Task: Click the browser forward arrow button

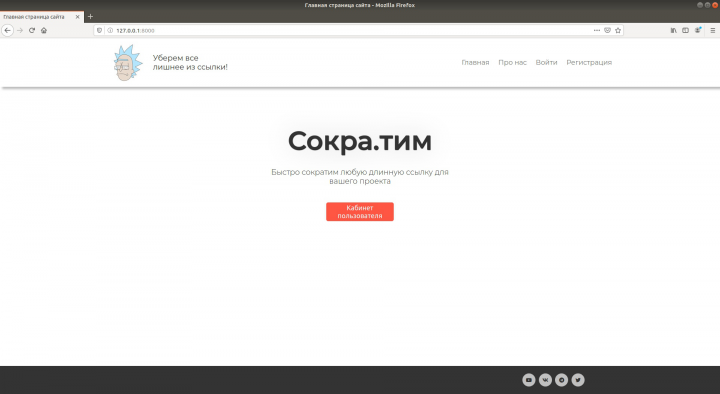Action: 20,30
